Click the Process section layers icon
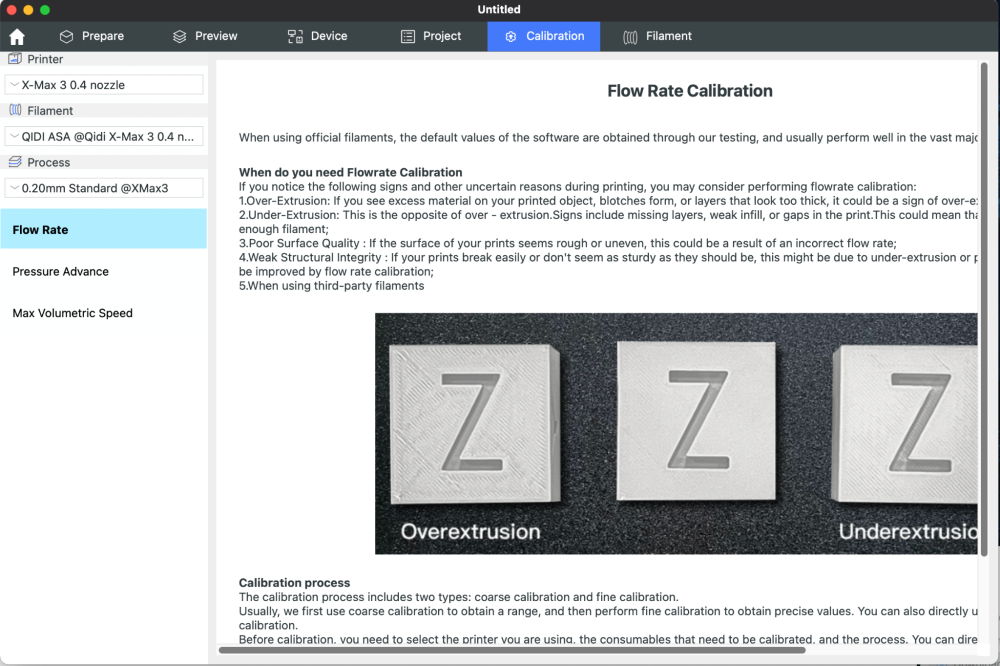Viewport: 1000px width, 666px height. coord(15,162)
